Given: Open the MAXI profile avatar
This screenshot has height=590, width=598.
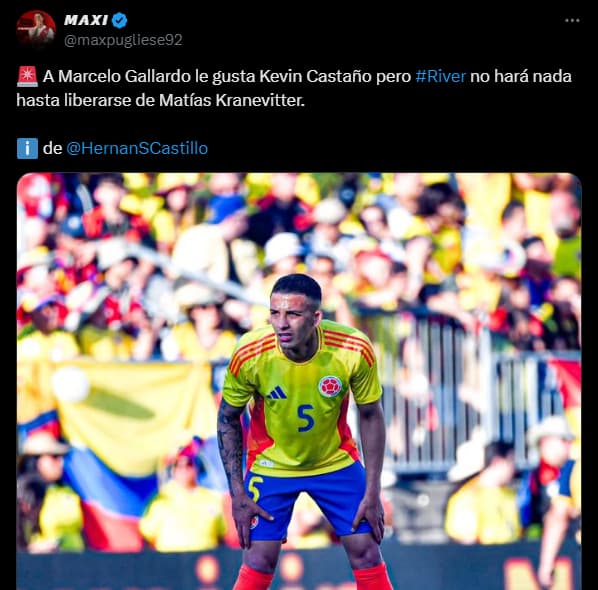Looking at the screenshot, I should click(36, 30).
